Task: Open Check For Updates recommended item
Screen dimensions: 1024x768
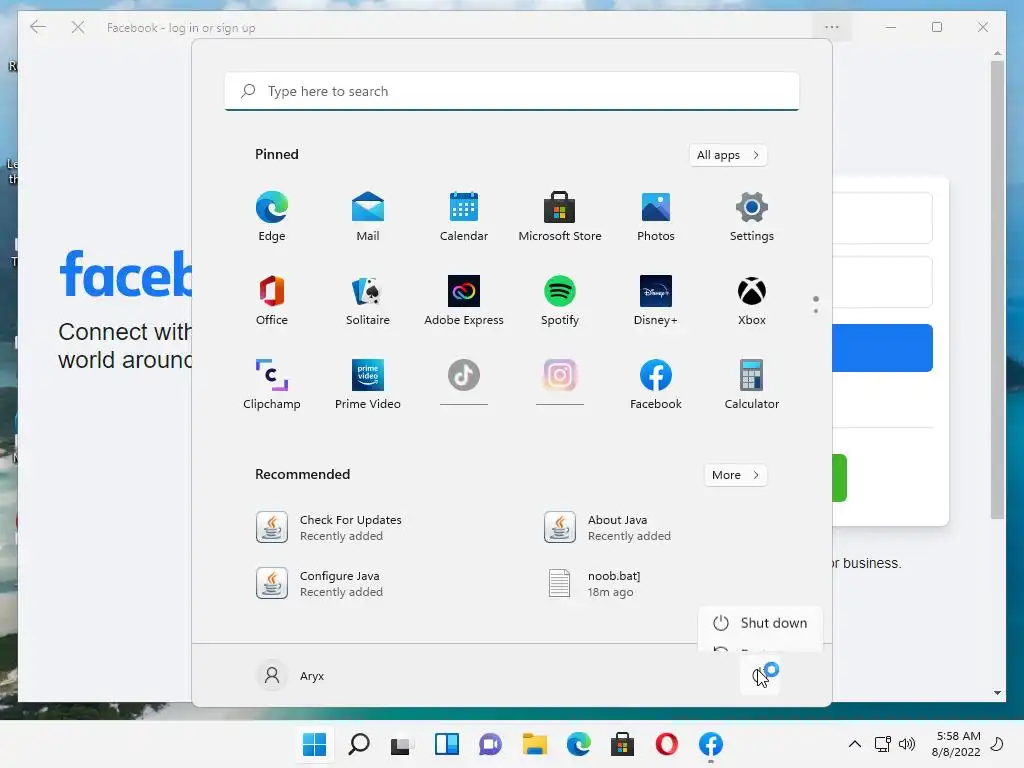Action: [328, 528]
